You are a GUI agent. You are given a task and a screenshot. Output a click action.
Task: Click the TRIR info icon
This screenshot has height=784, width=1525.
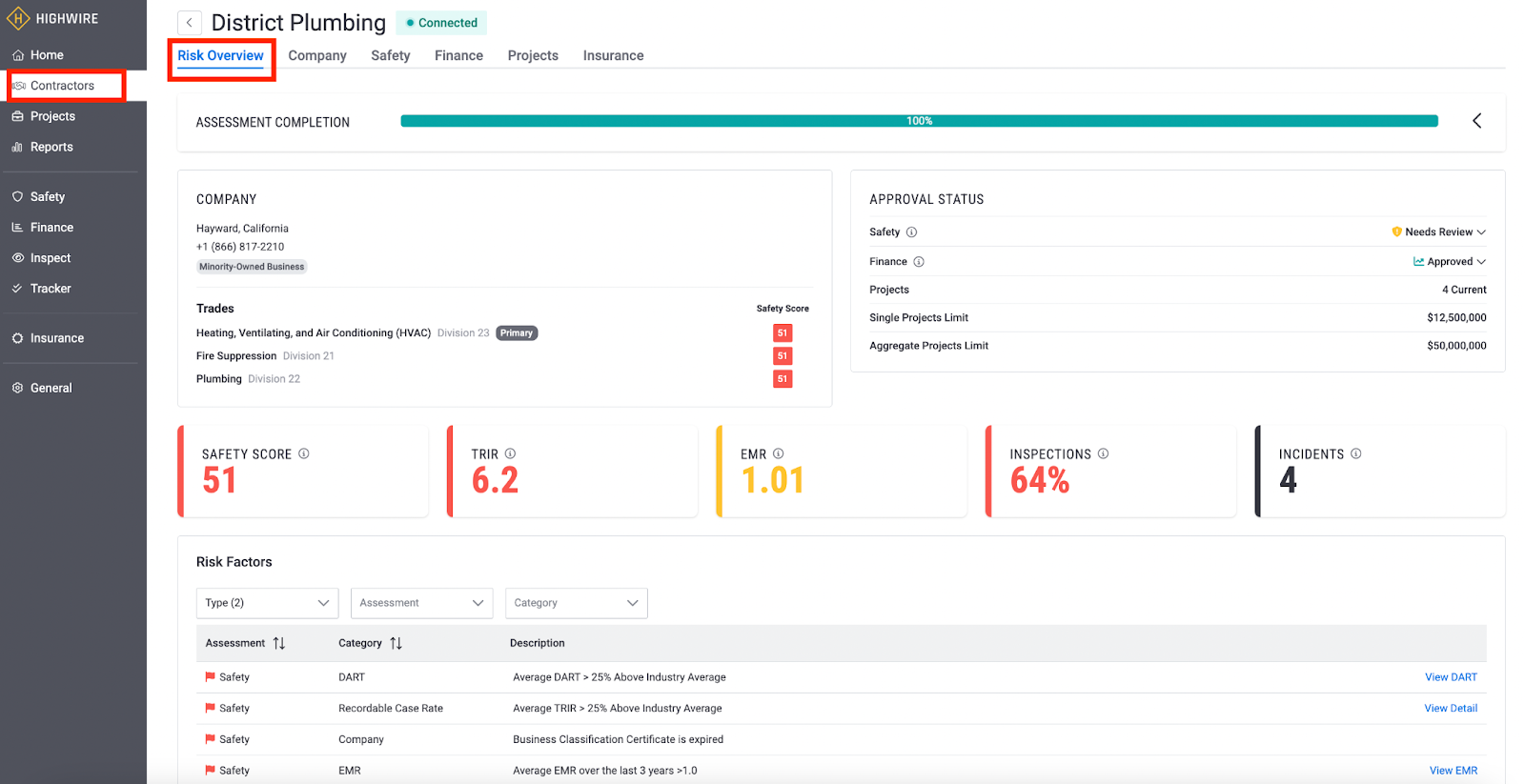510,453
